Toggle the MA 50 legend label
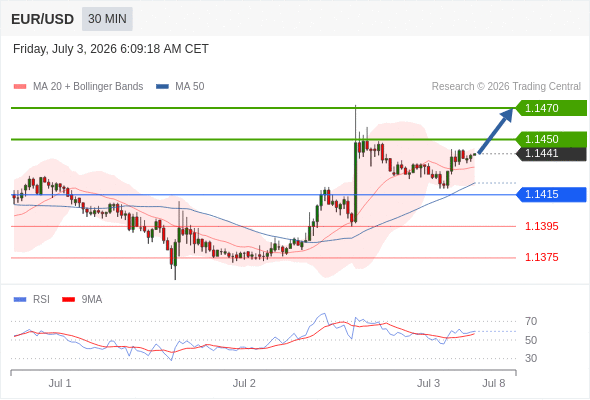590x400 pixels. [x=190, y=87]
